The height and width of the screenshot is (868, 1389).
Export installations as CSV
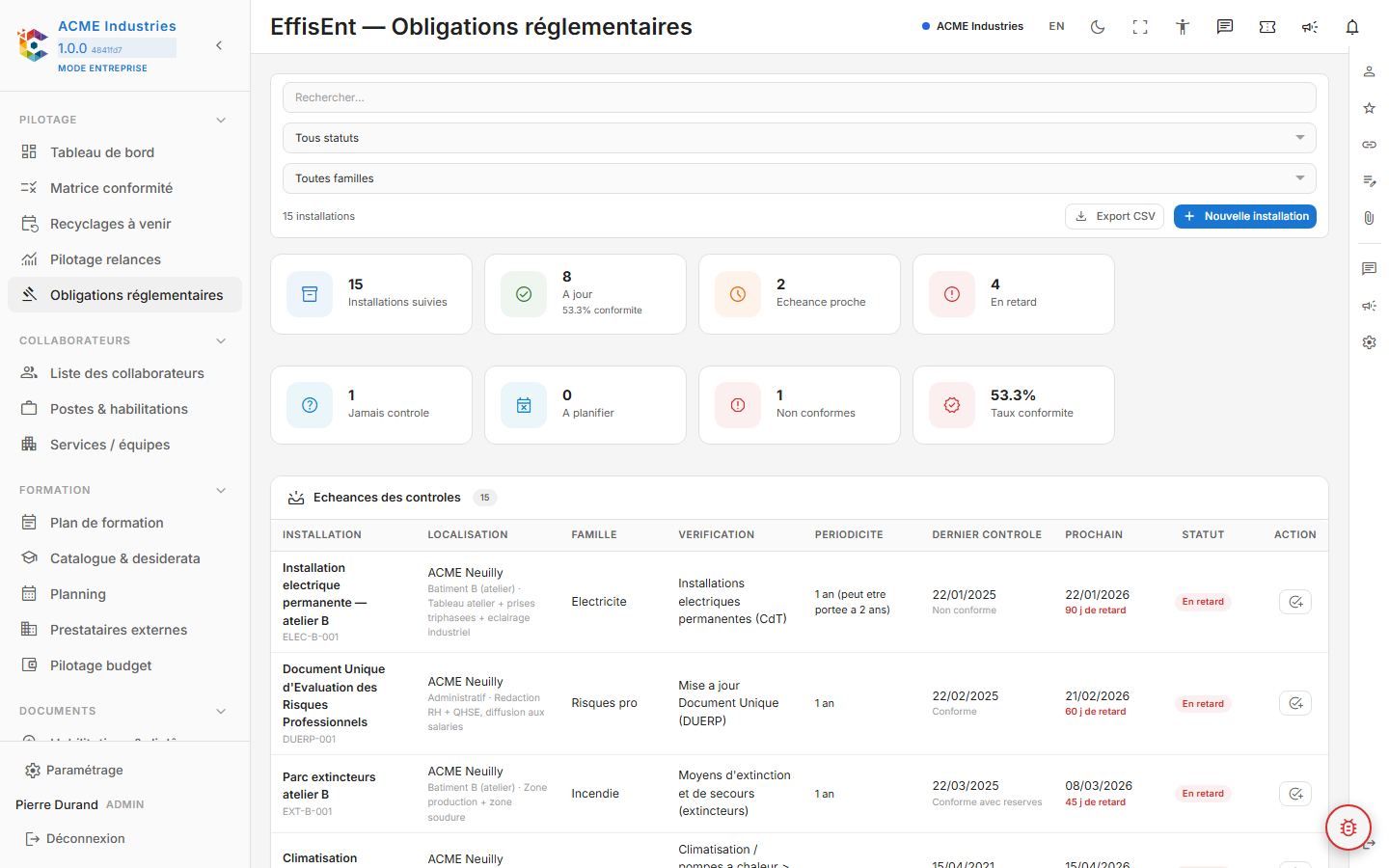[x=1114, y=216]
